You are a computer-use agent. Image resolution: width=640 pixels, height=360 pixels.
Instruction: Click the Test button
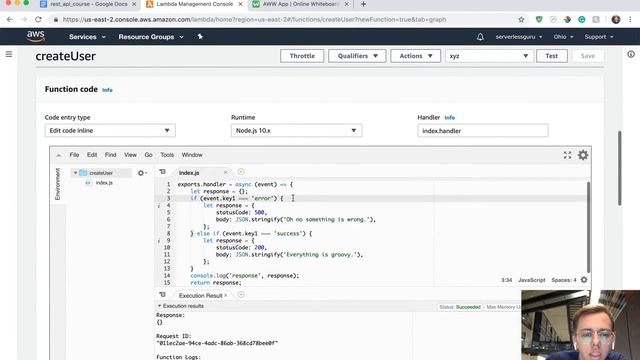pos(551,56)
